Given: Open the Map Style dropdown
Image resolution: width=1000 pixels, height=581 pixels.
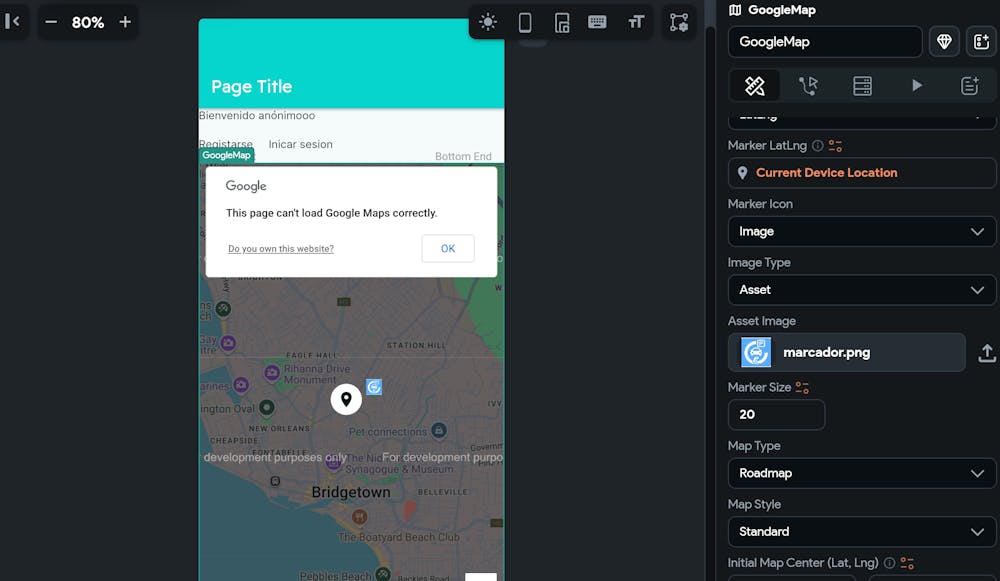Looking at the screenshot, I should 862,532.
